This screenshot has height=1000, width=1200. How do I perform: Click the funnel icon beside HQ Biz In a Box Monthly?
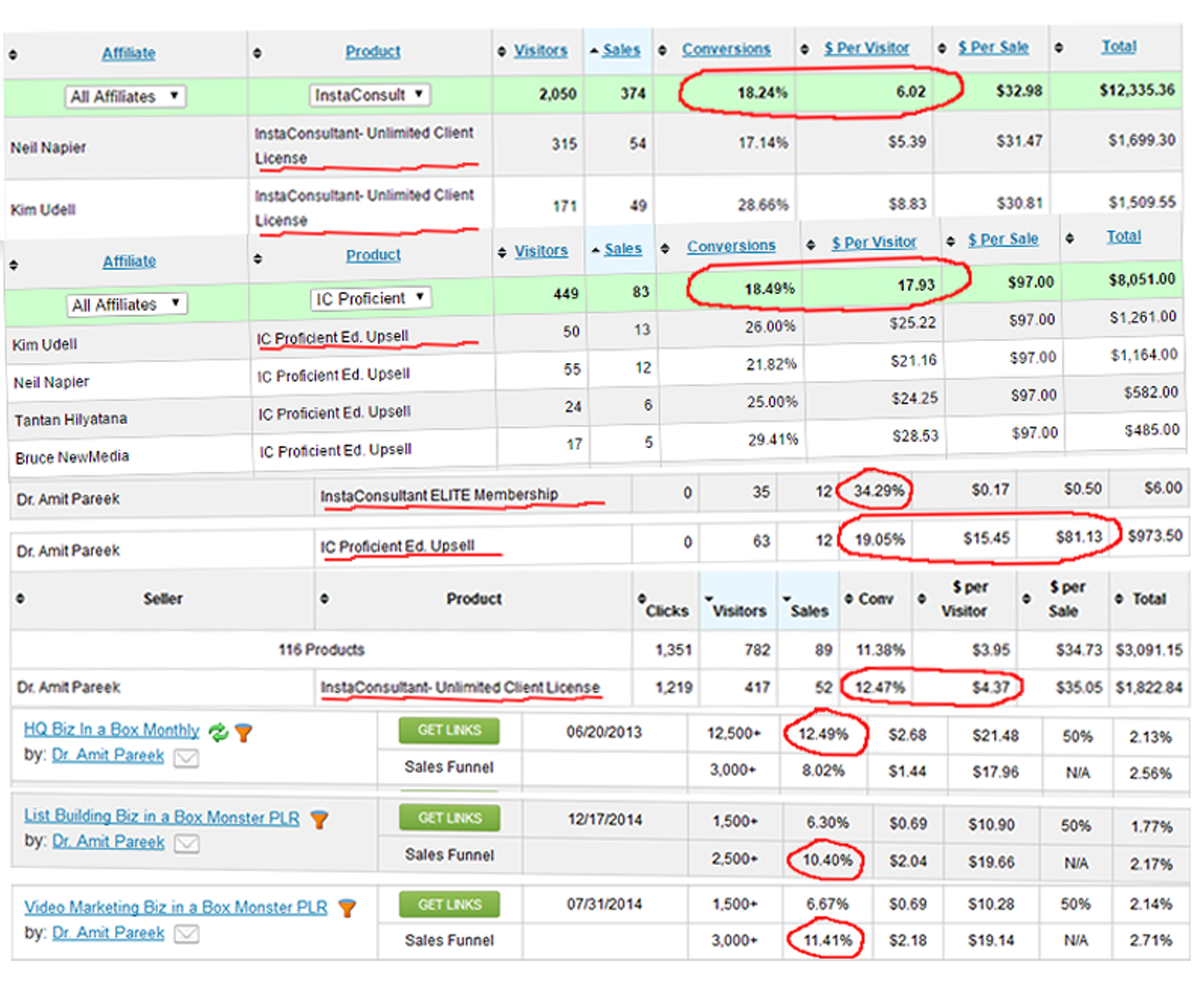[243, 733]
